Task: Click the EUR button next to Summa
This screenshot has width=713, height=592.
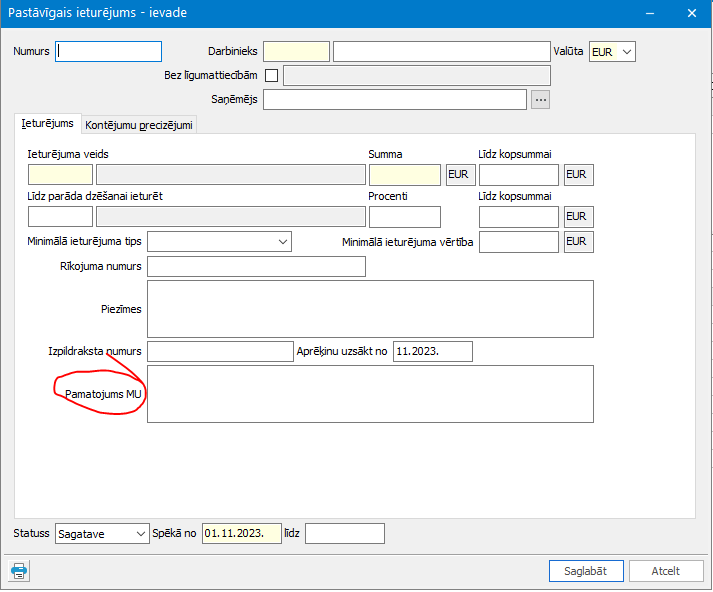Action: pos(459,175)
